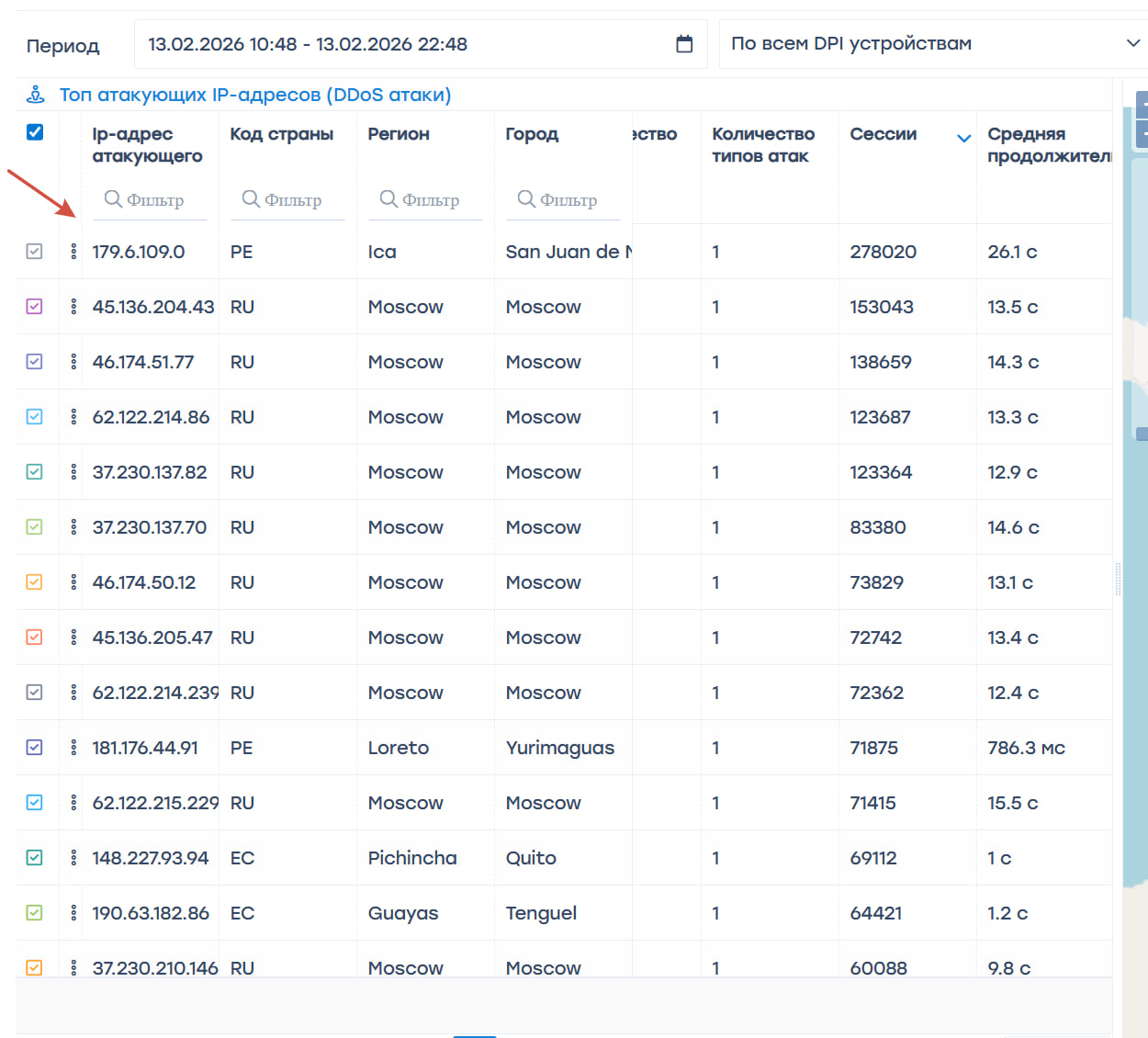Uncheck the row checkbox for 46.174.51.77

point(35,362)
